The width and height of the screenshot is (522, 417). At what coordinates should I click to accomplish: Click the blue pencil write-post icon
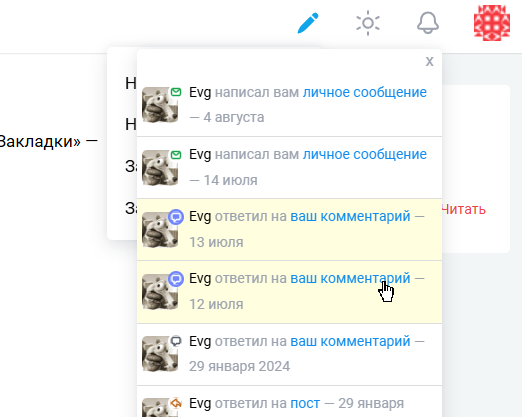pos(308,23)
